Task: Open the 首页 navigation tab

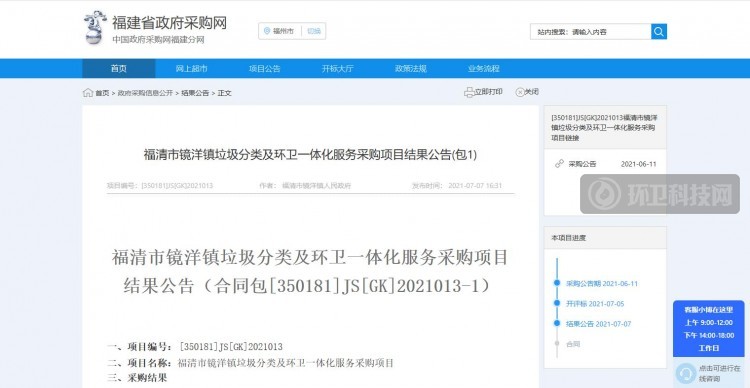Action: coord(119,68)
